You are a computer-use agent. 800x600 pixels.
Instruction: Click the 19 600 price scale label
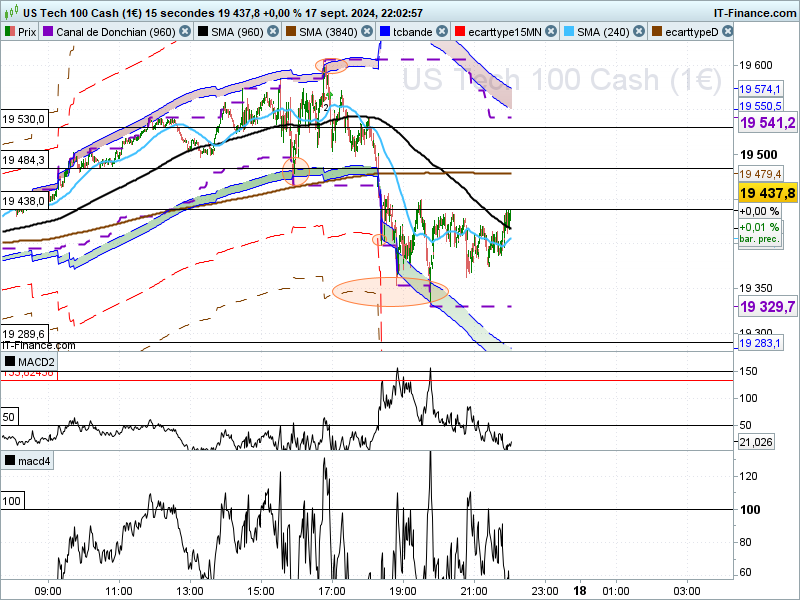pos(756,65)
